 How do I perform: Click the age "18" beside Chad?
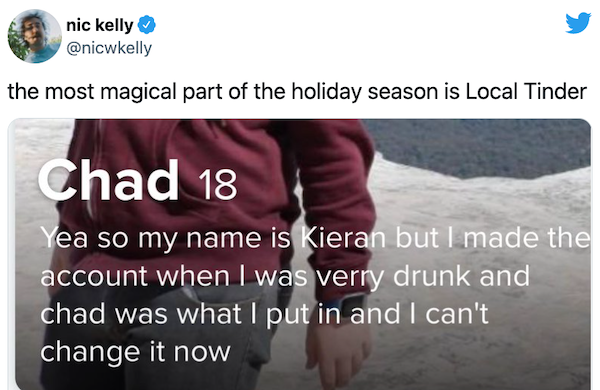(x=217, y=185)
